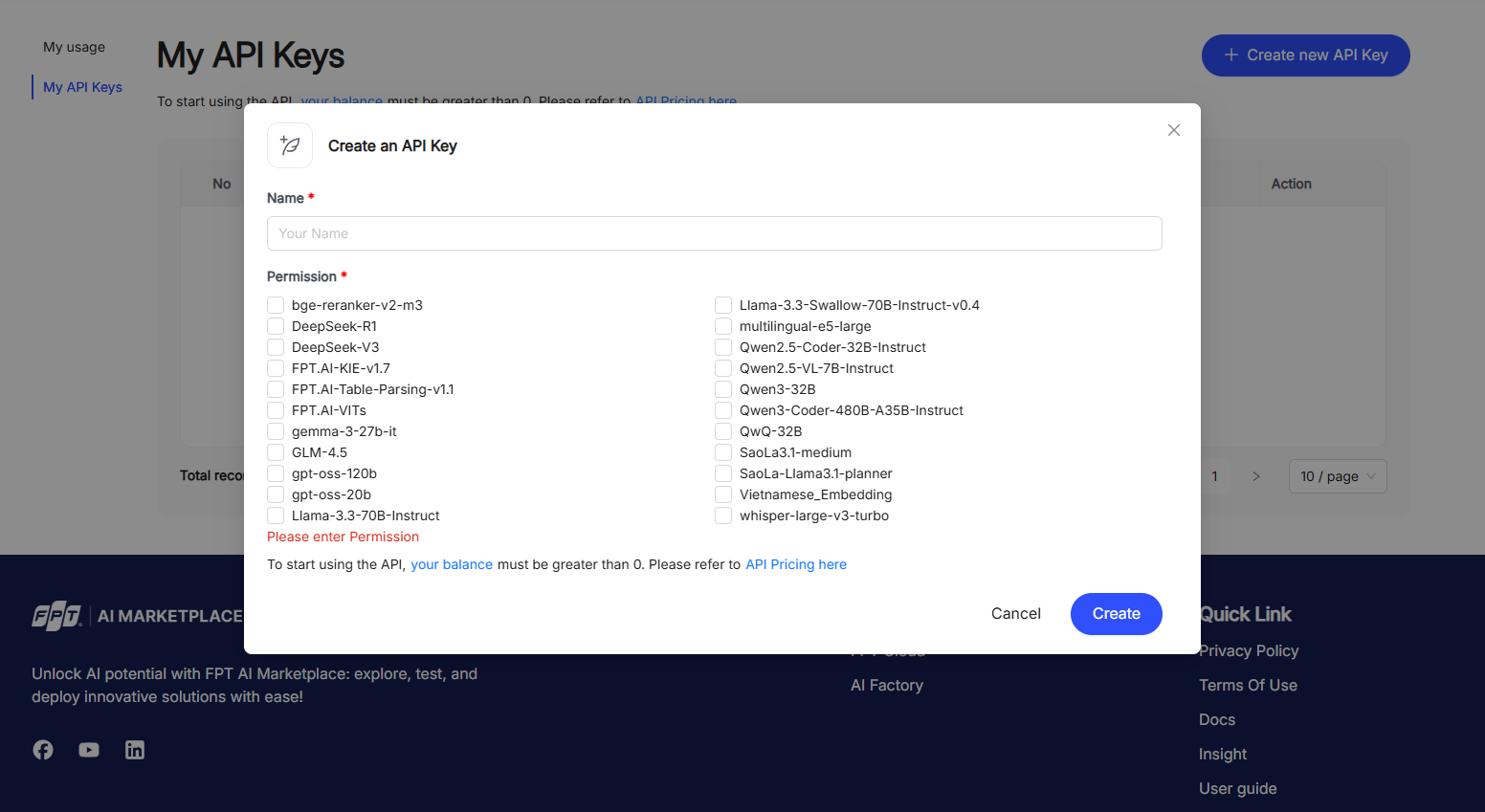Check the gpt-oss-120b permission
The image size is (1485, 812).
(x=276, y=473)
